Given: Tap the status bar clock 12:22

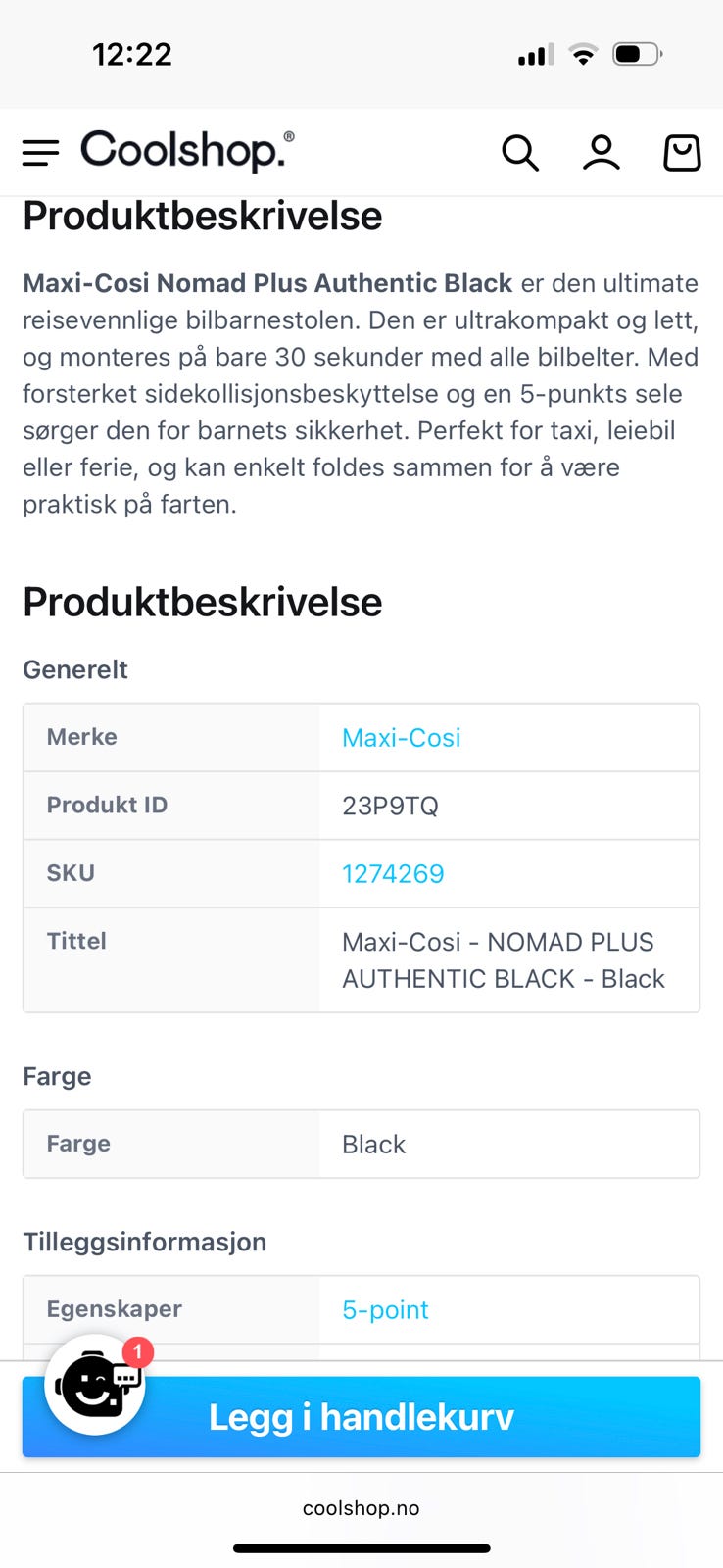Looking at the screenshot, I should pyautogui.click(x=132, y=55).
